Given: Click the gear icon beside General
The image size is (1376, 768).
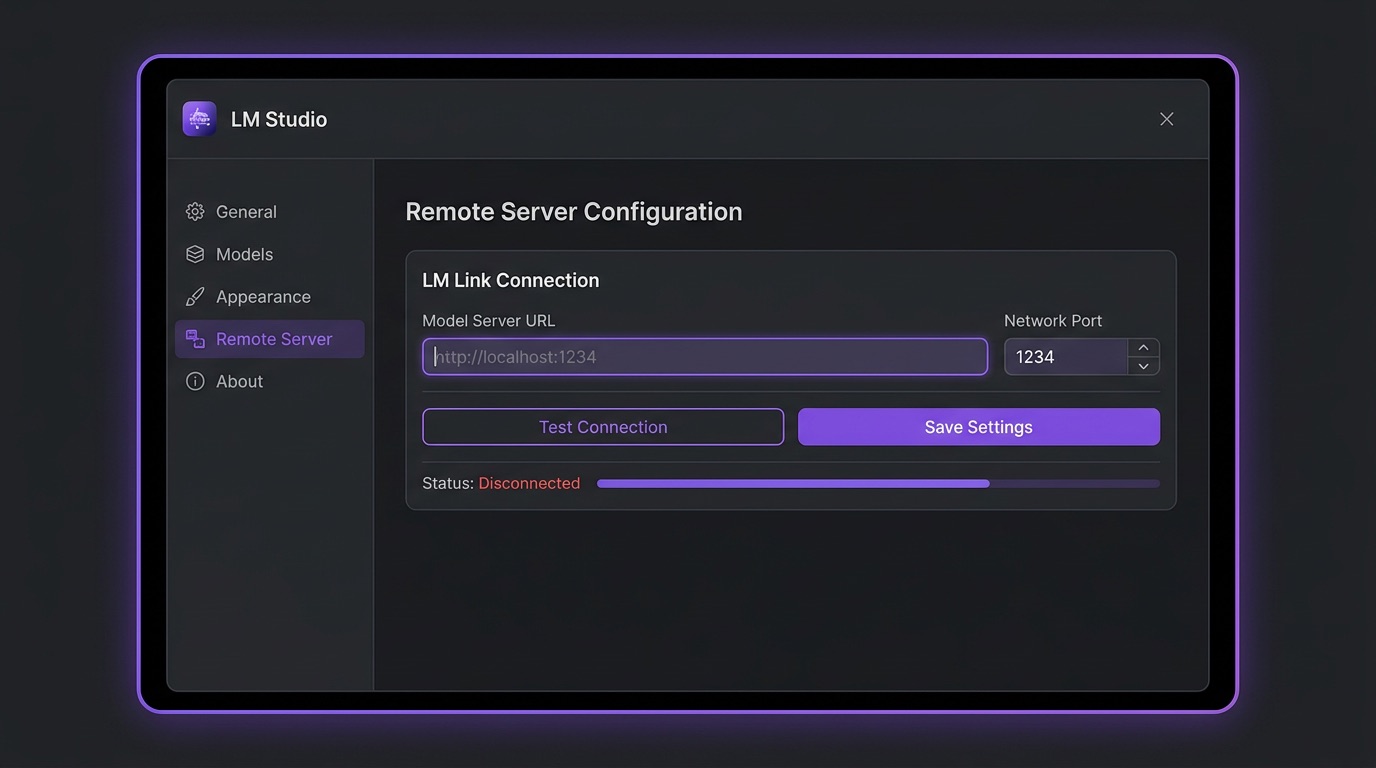Looking at the screenshot, I should pos(195,212).
